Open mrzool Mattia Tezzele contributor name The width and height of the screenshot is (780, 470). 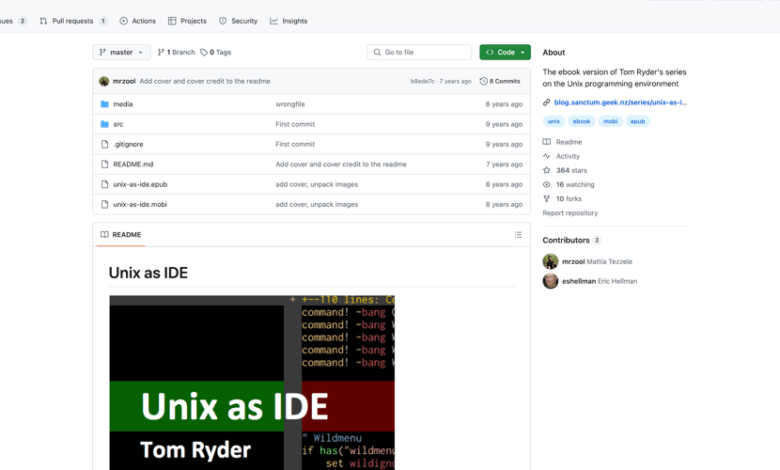(597, 262)
